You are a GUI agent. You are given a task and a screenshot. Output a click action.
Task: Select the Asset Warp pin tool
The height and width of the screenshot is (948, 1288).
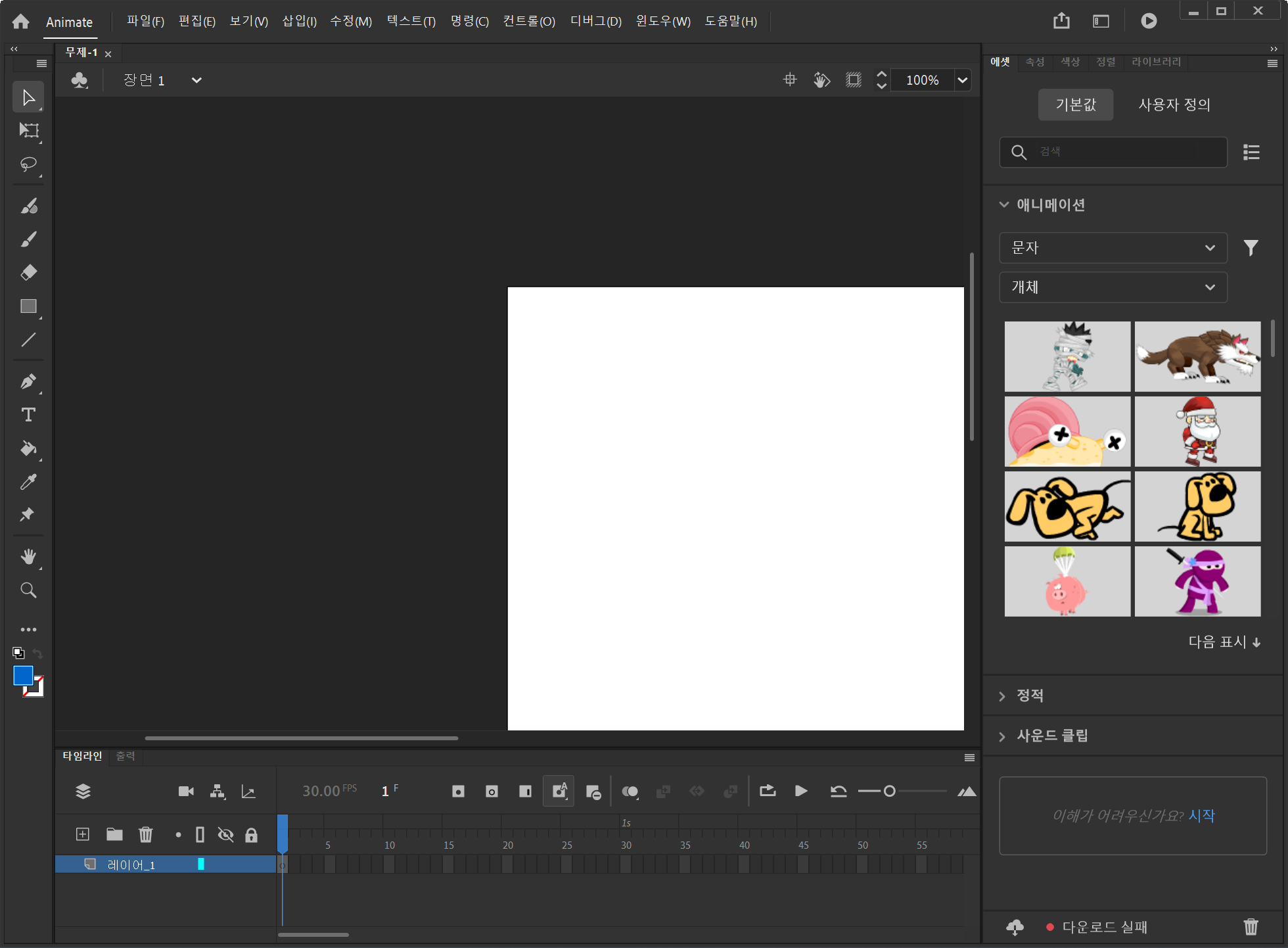pos(27,515)
